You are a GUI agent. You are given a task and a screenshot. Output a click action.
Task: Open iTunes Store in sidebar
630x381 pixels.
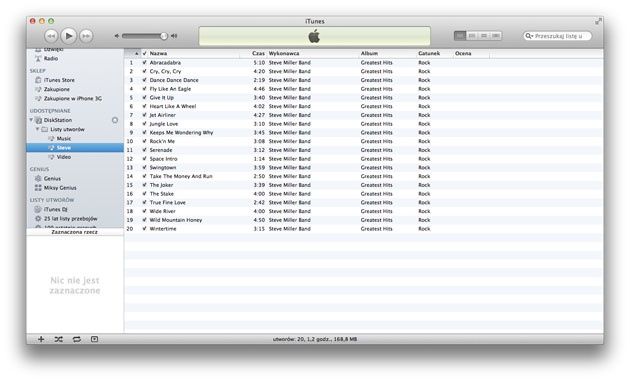point(59,80)
